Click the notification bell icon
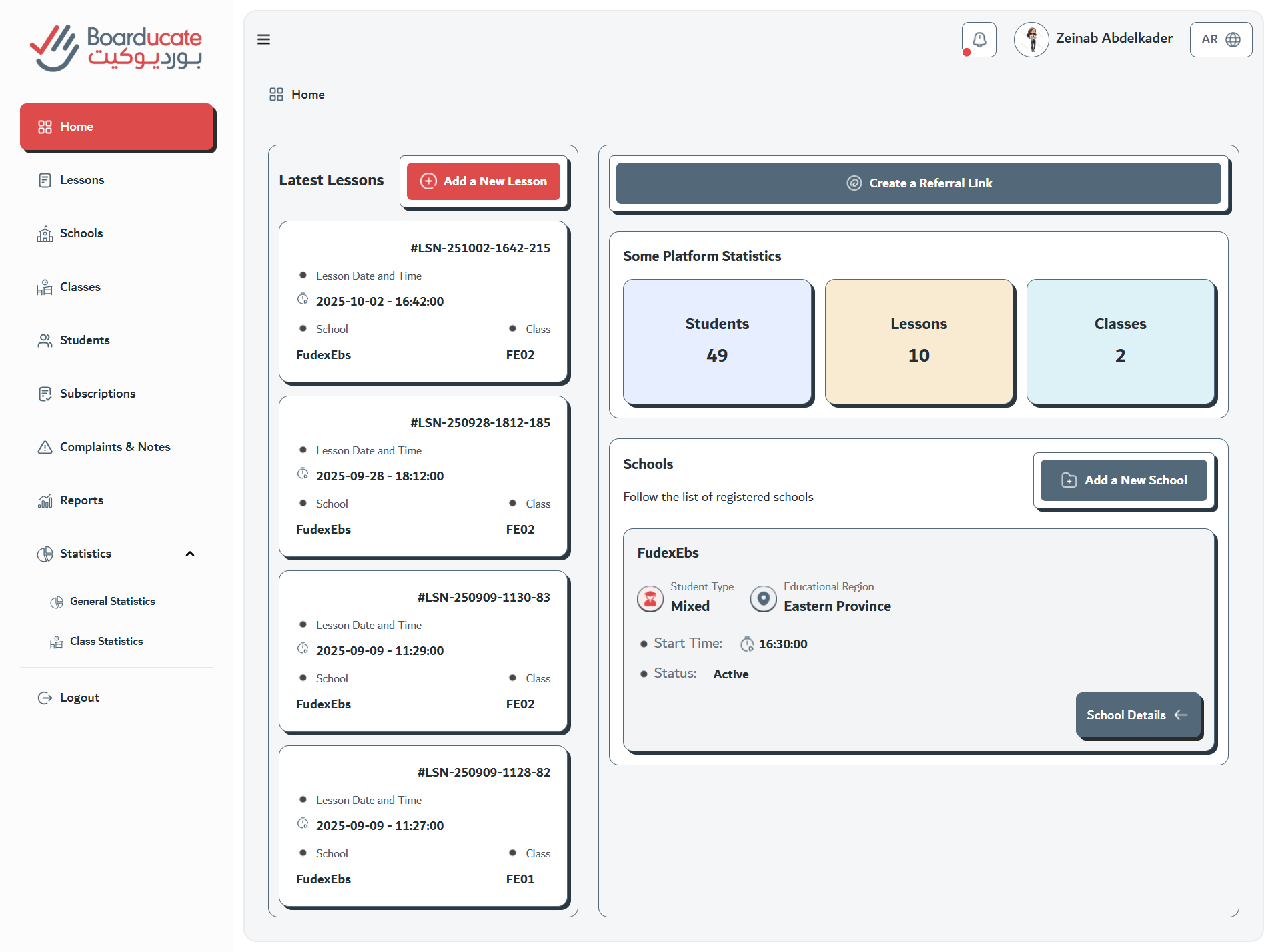This screenshot has width=1274, height=952. [979, 39]
